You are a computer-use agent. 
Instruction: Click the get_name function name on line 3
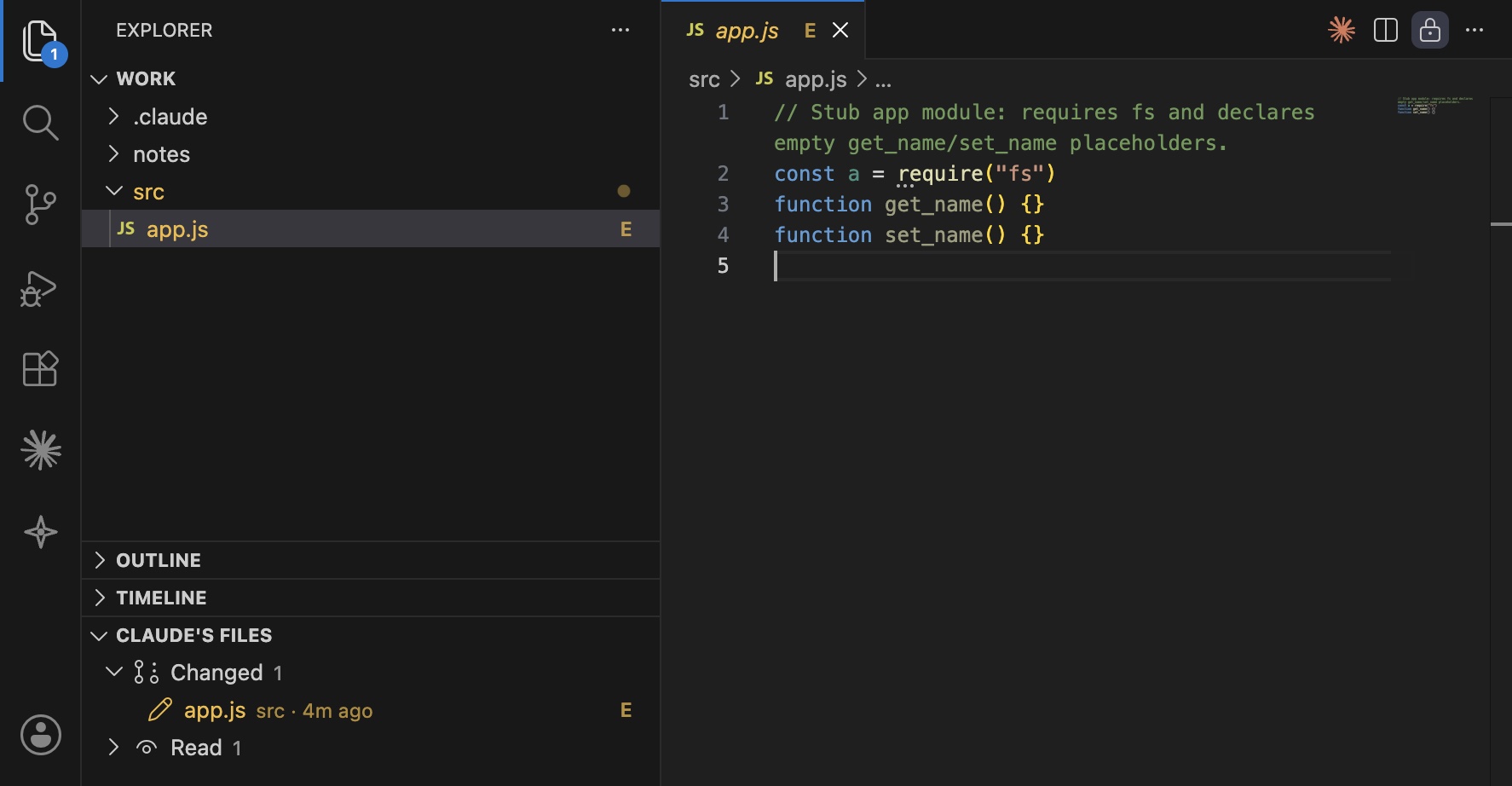tap(933, 205)
